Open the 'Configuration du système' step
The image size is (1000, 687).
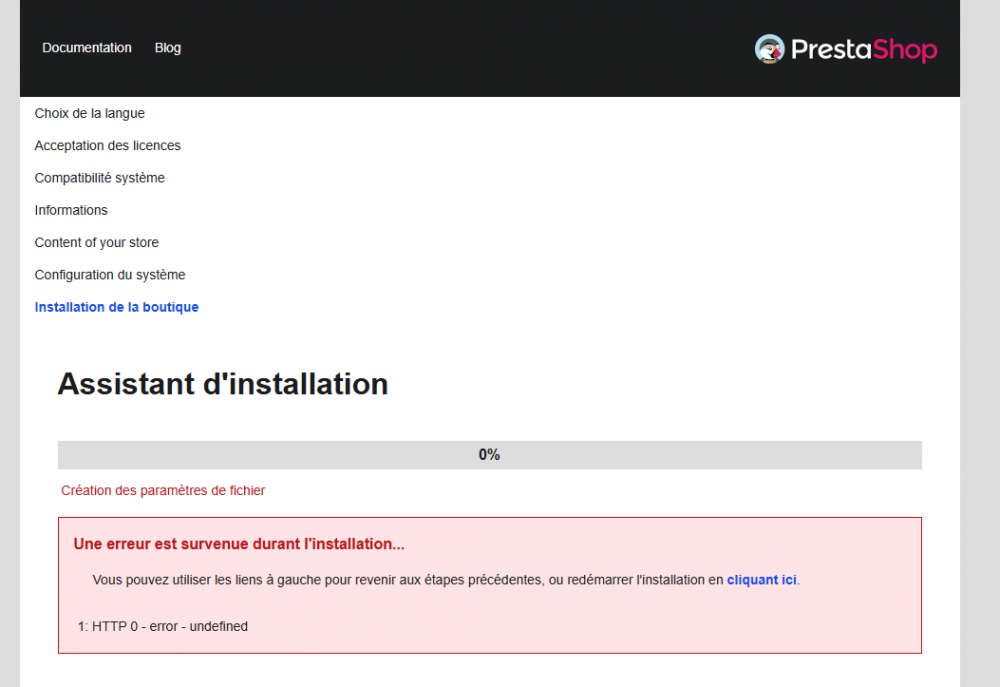[110, 274]
